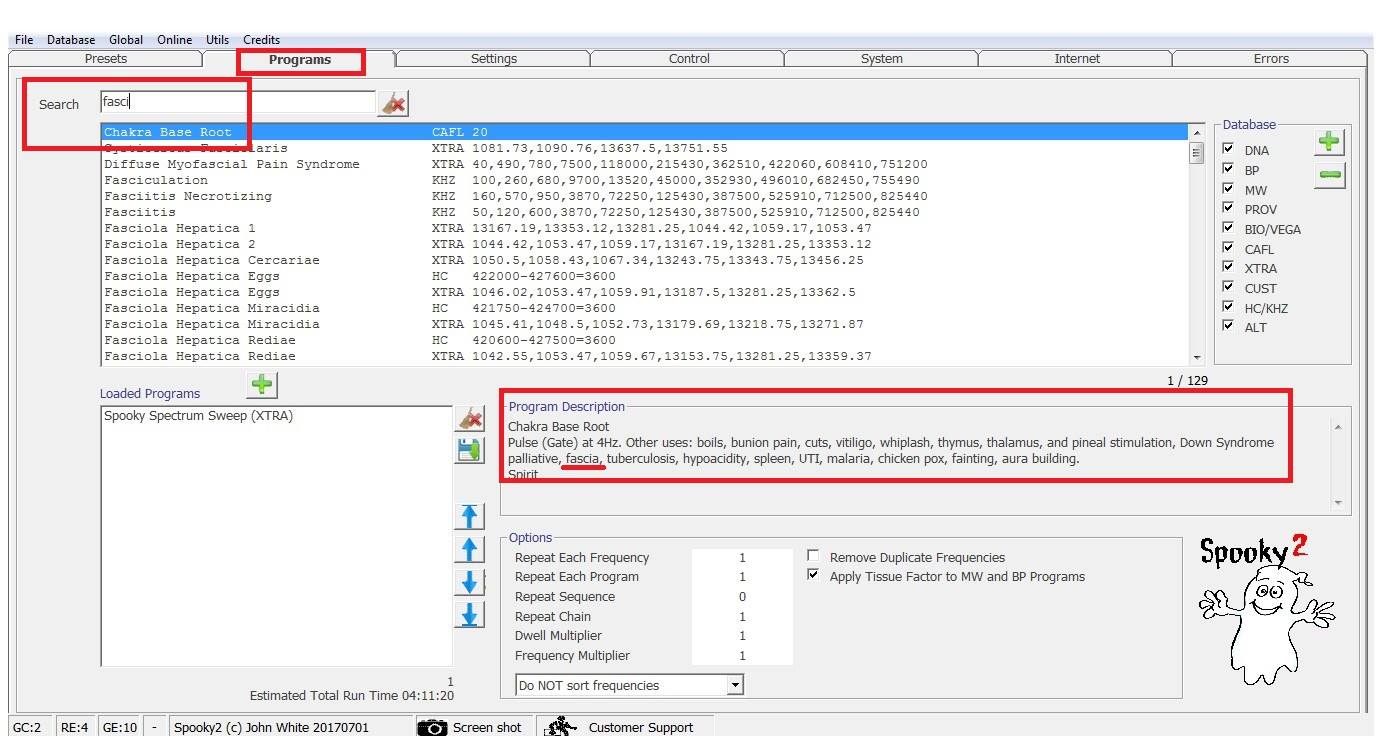Toggle the BP database checkbox
Screen dimensions: 1382x744
click(1229, 169)
